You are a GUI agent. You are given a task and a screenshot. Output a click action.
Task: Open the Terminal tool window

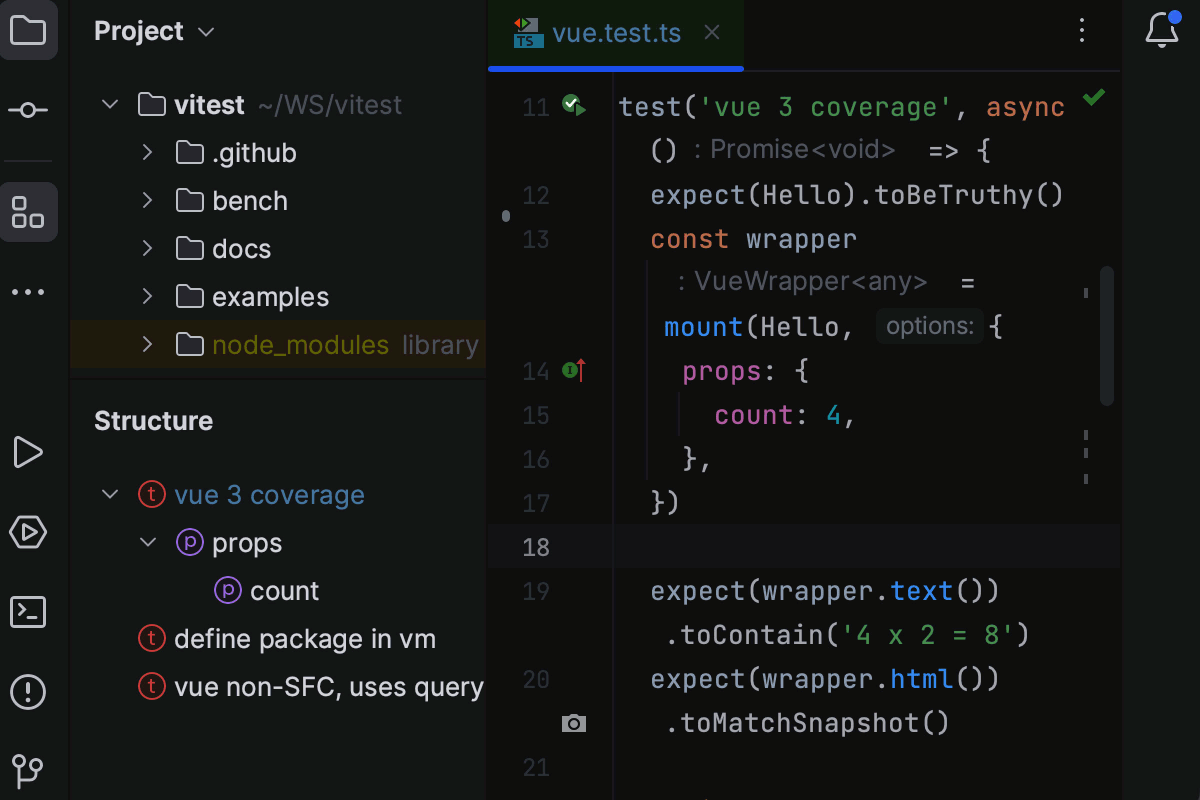tap(28, 612)
